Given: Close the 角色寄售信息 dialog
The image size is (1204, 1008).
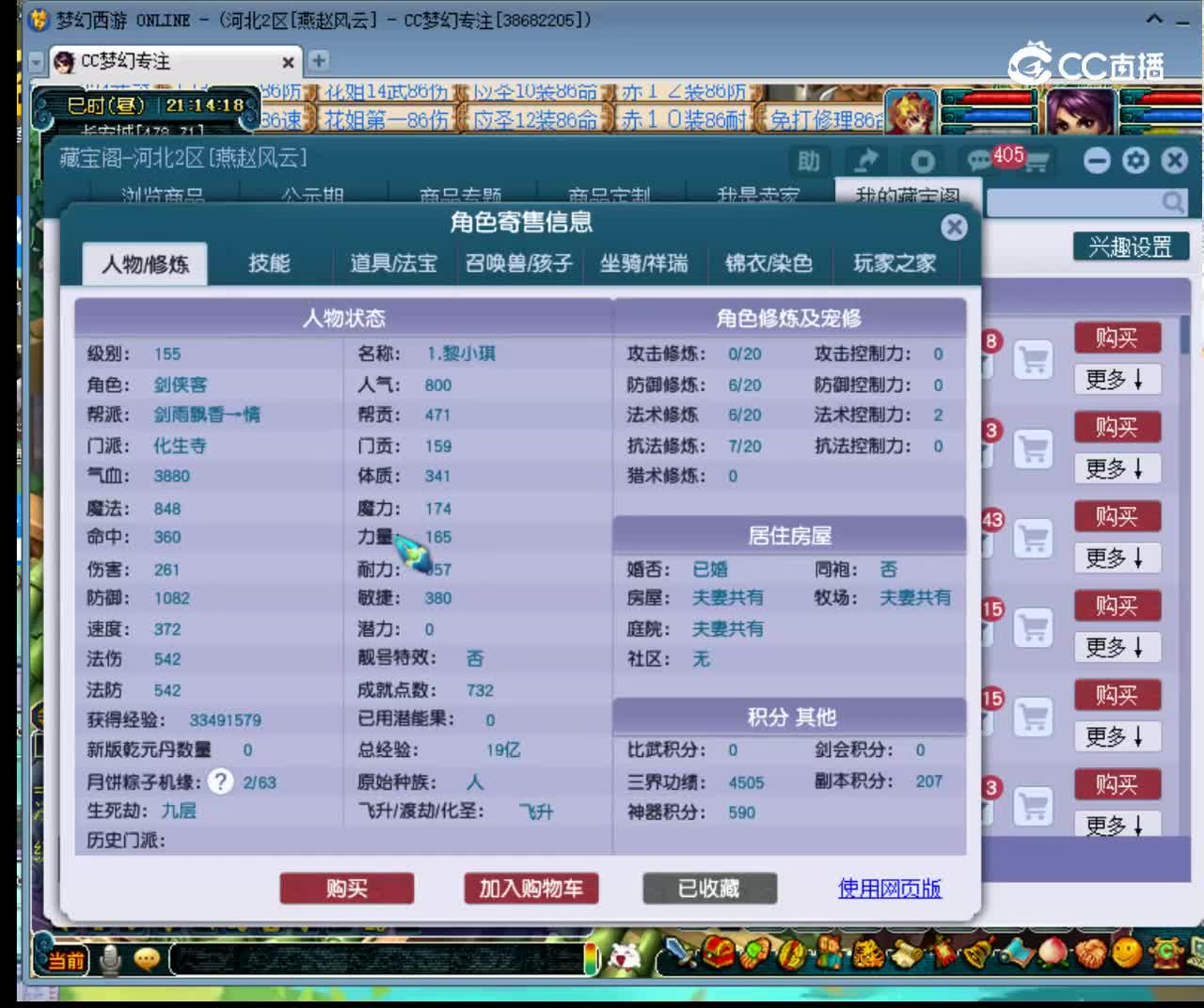Looking at the screenshot, I should click(x=954, y=227).
